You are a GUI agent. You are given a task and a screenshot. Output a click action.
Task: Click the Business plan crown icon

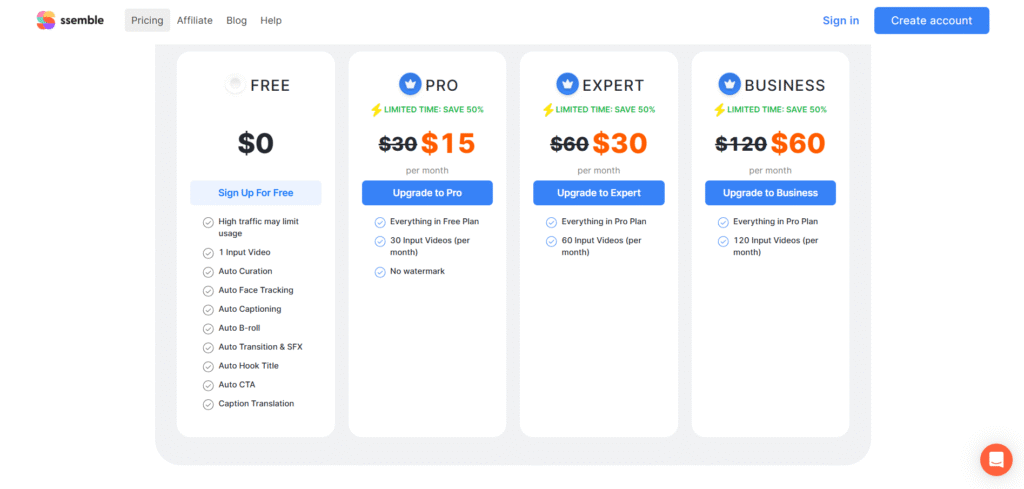pos(729,84)
